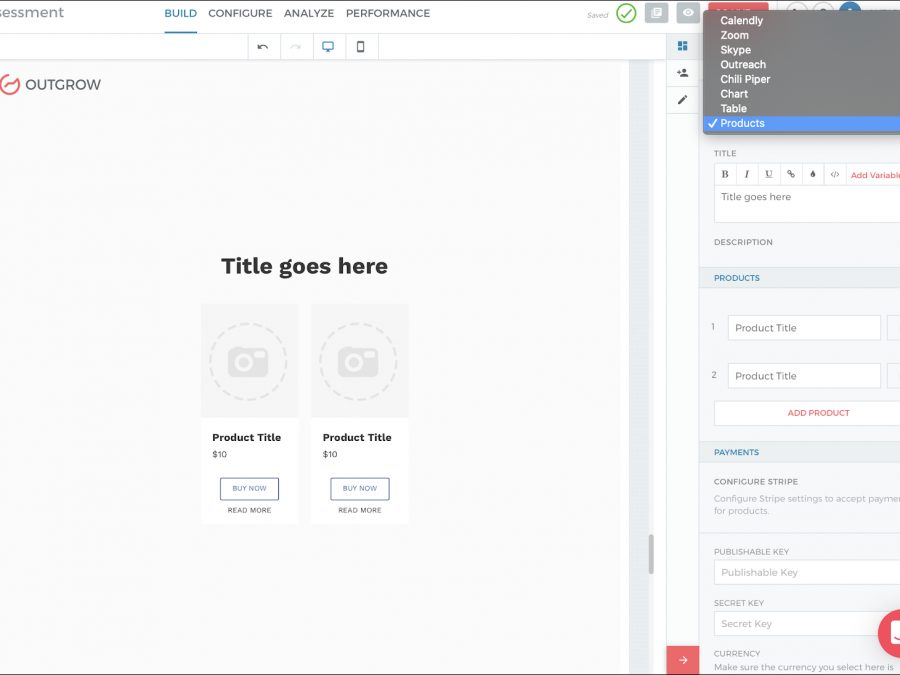The image size is (900, 675).
Task: Go to the ANALYZE tab
Action: point(309,14)
